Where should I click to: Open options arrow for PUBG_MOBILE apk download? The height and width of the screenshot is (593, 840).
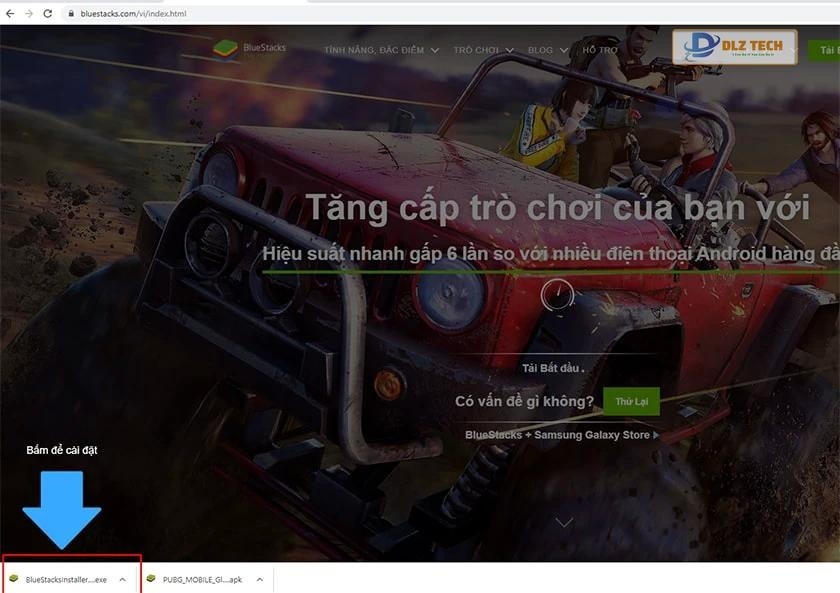coord(259,579)
